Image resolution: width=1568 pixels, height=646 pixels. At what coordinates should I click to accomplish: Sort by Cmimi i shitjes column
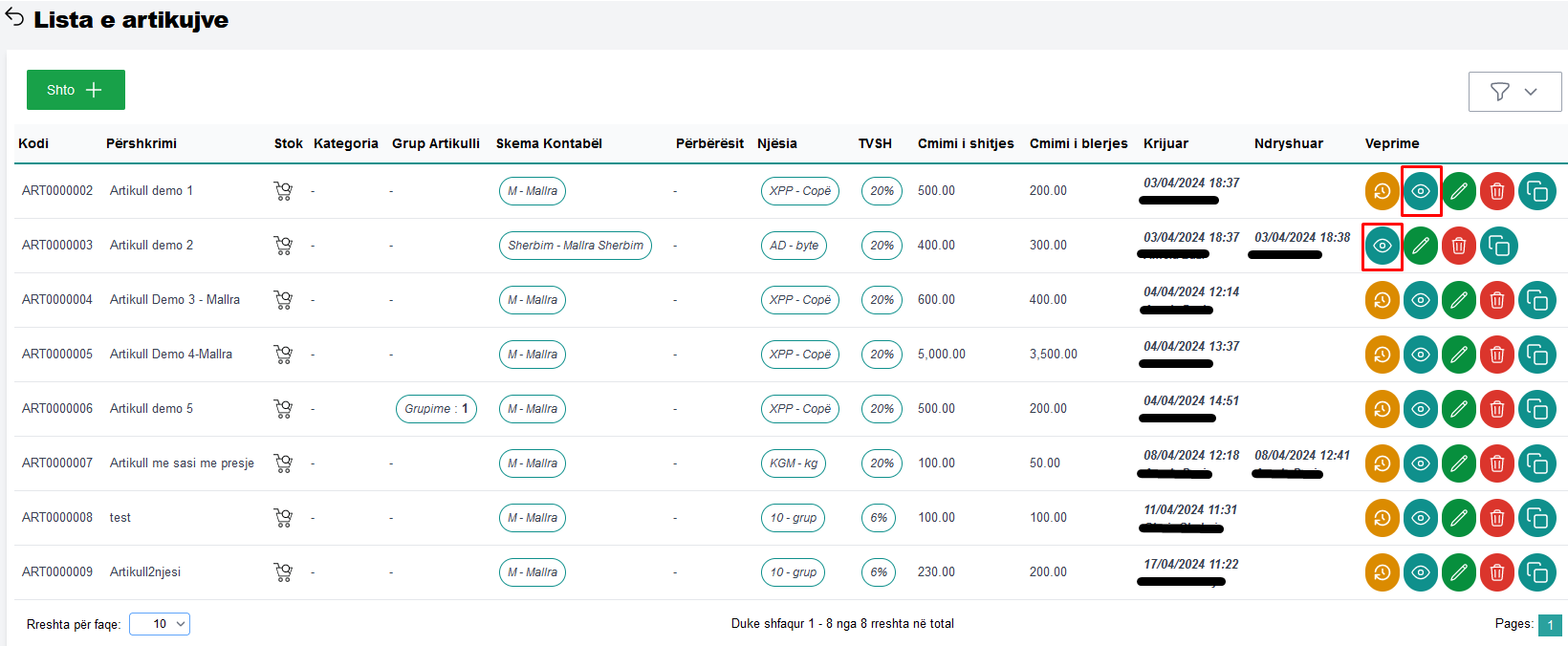pyautogui.click(x=966, y=143)
